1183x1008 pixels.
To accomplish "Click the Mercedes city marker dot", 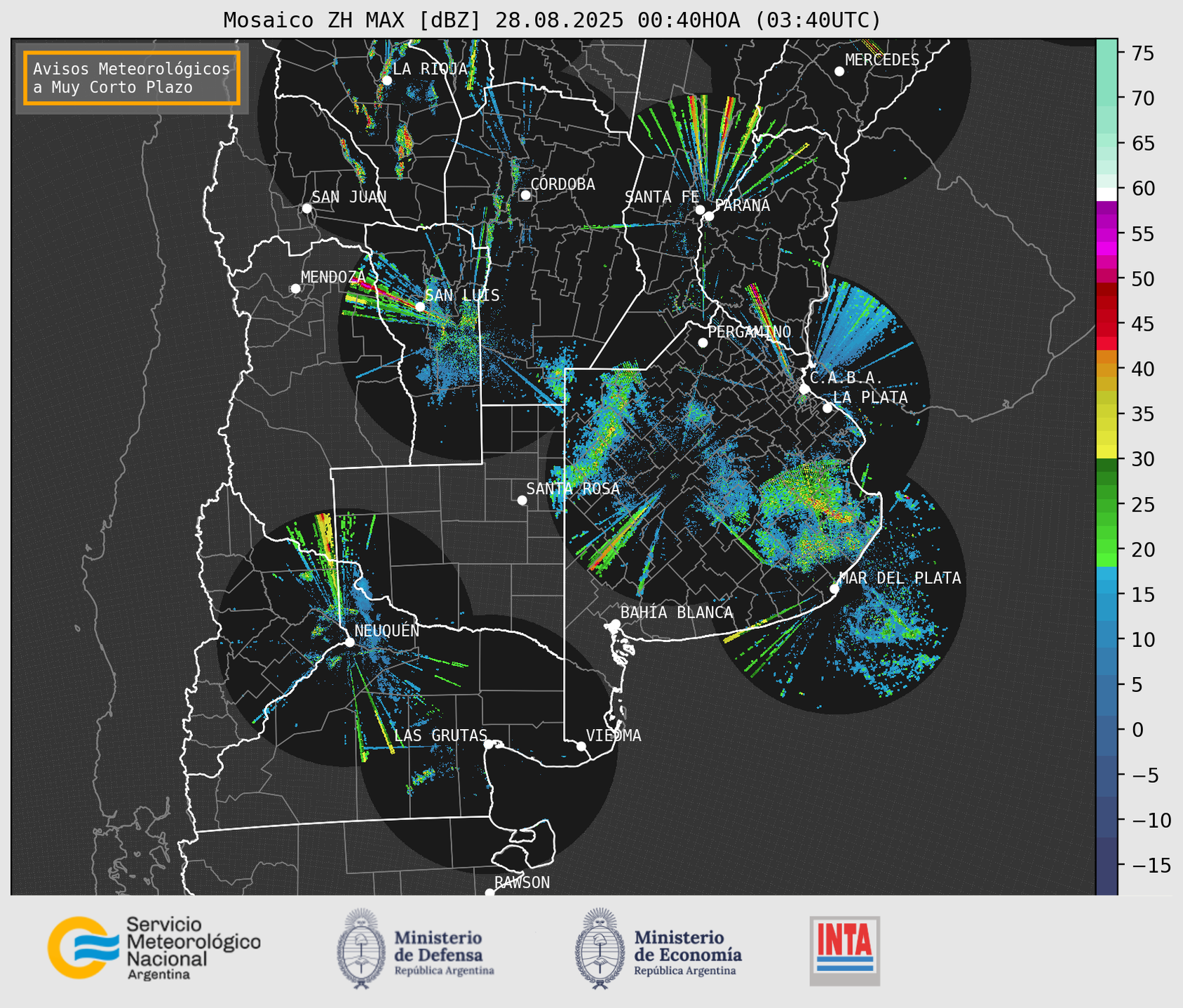I will click(839, 71).
